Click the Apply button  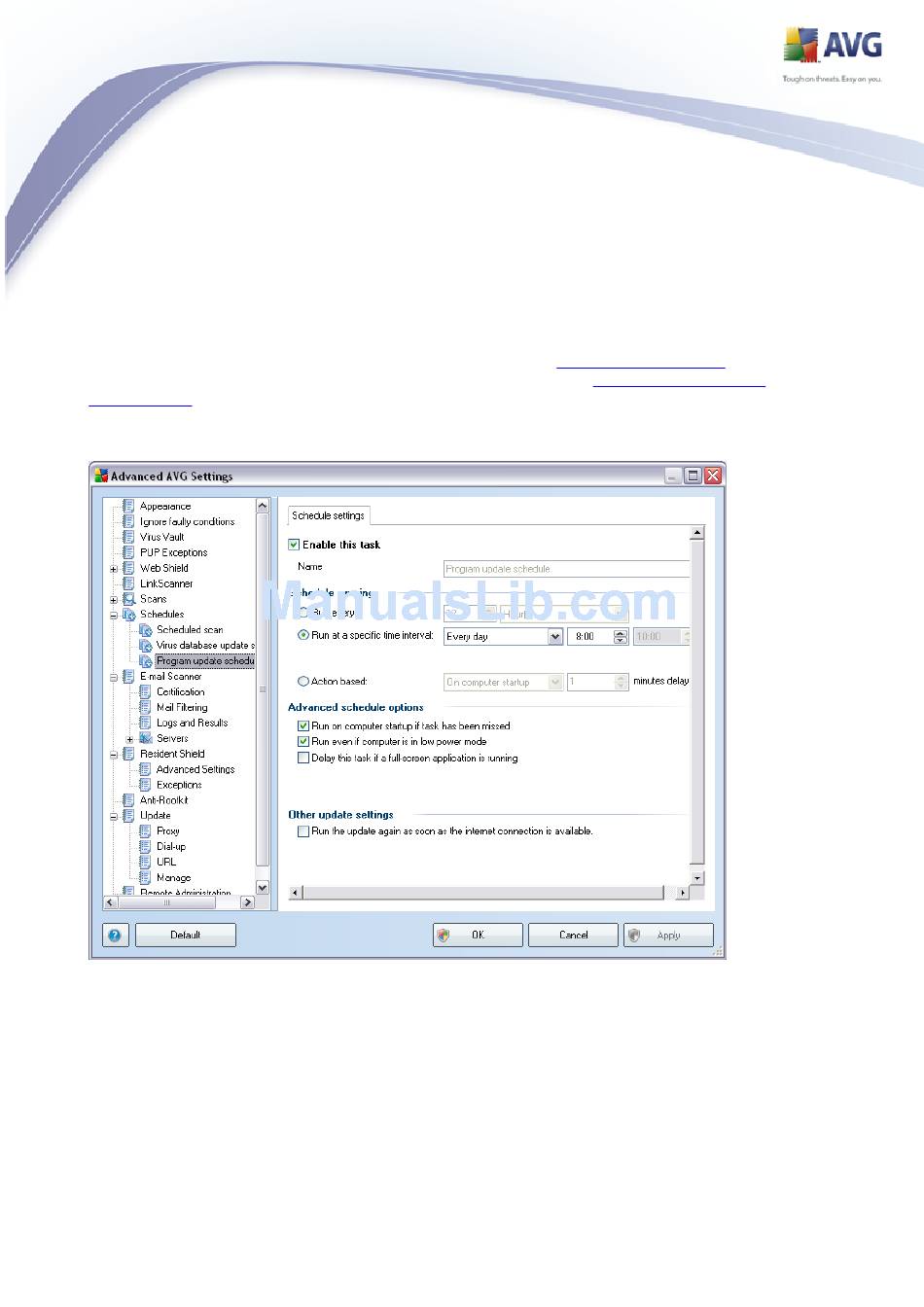668,936
